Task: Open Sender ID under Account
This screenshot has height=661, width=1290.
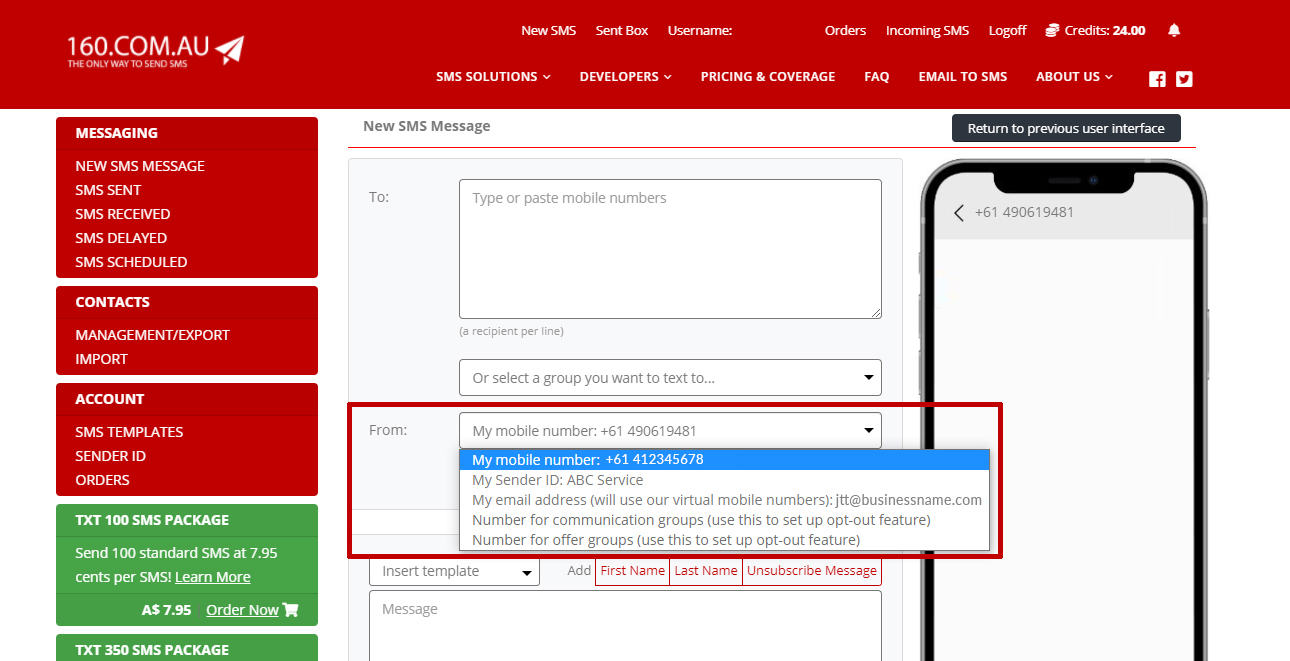Action: click(x=111, y=456)
